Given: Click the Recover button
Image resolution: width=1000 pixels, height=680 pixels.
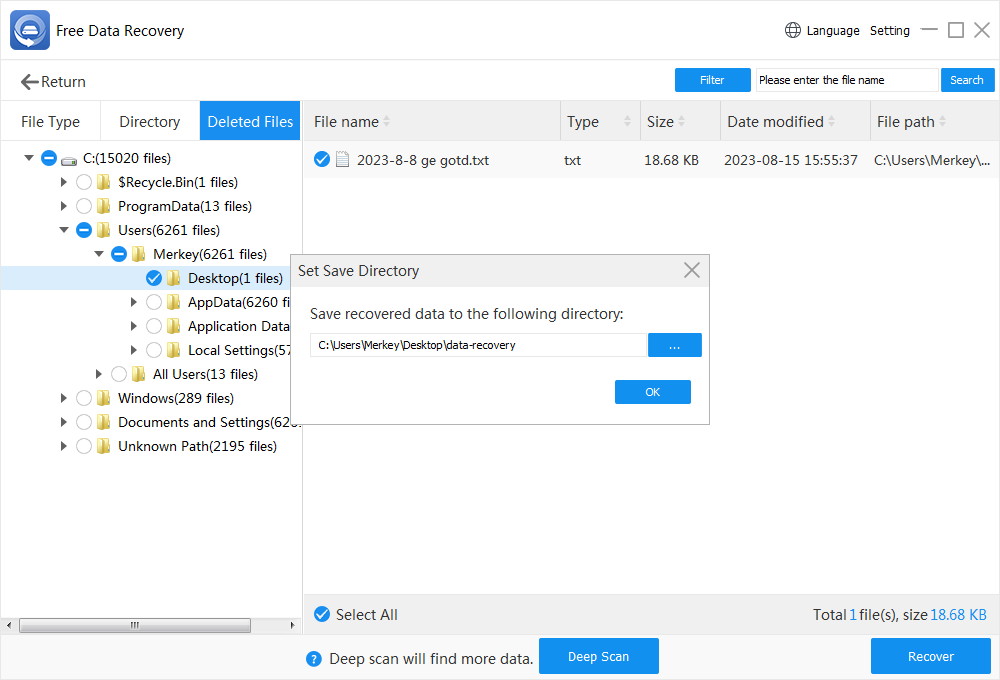Looking at the screenshot, I should pos(930,657).
